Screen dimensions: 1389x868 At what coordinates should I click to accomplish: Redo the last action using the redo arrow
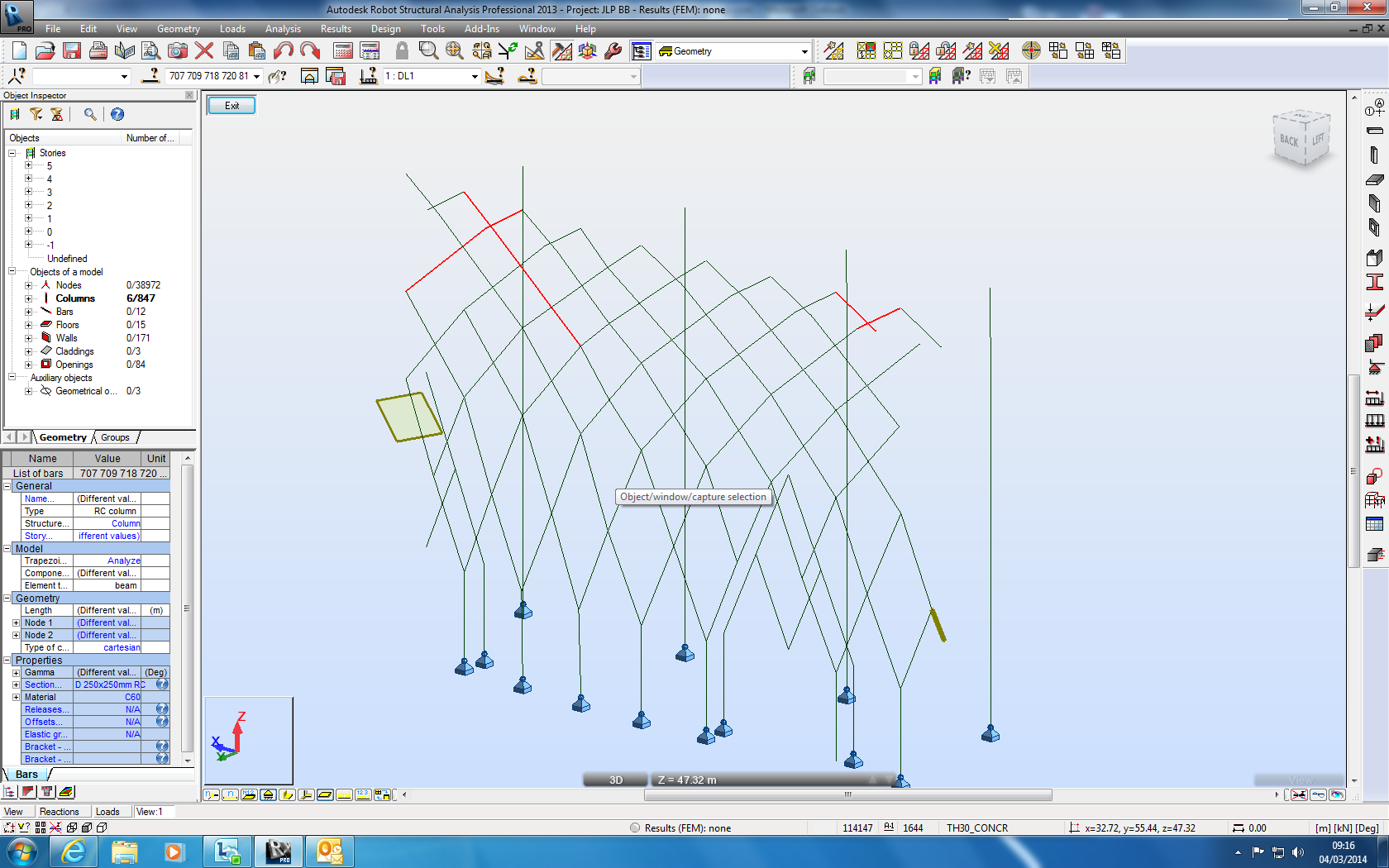pos(310,50)
